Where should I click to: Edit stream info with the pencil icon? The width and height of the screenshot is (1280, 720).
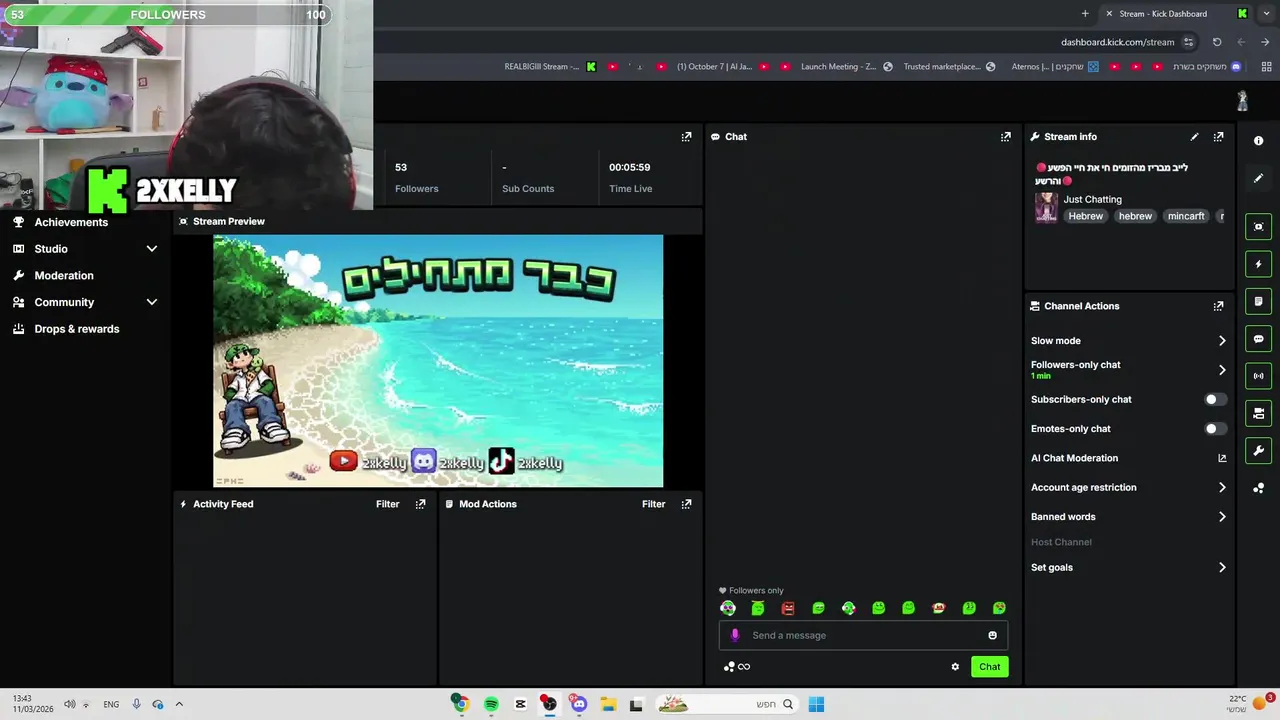coord(1194,137)
